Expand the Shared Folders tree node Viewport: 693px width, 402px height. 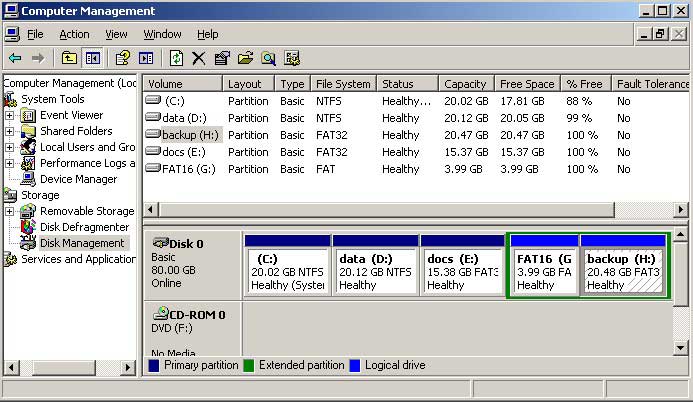[x=10, y=131]
